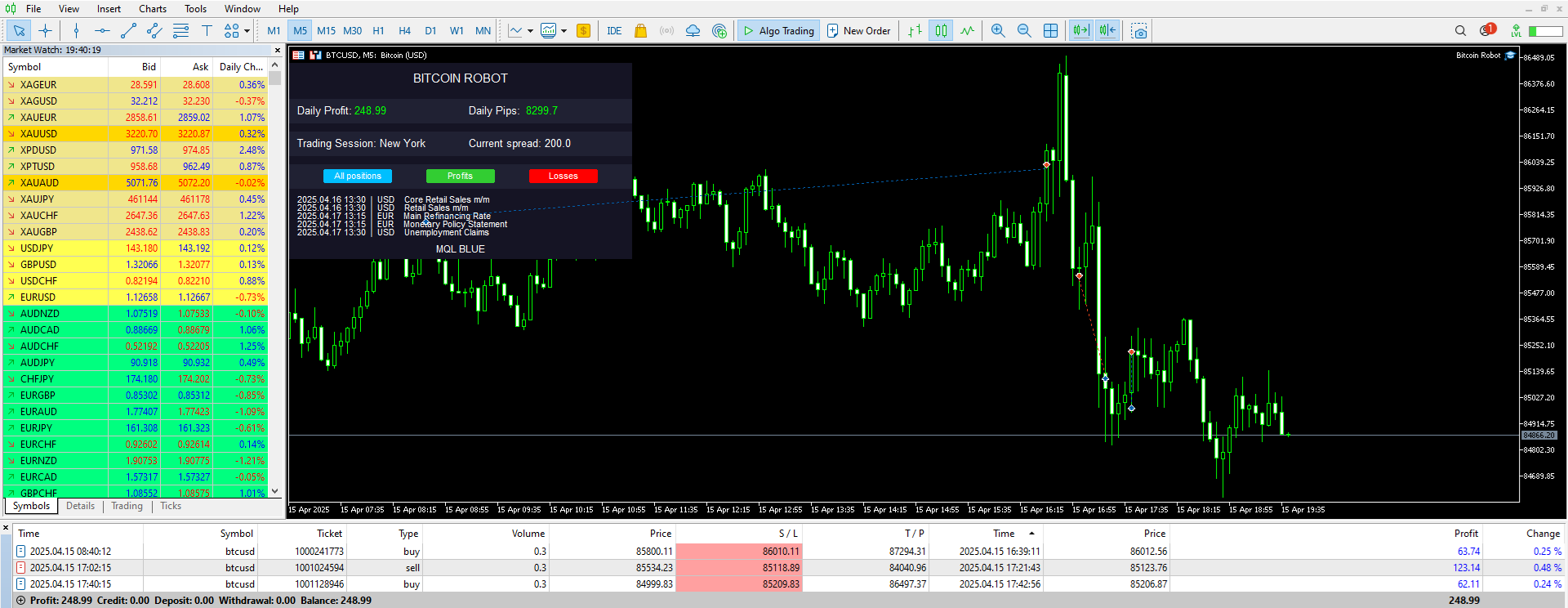Open the search magnifier
The image size is (1568, 608).
(x=1460, y=31)
